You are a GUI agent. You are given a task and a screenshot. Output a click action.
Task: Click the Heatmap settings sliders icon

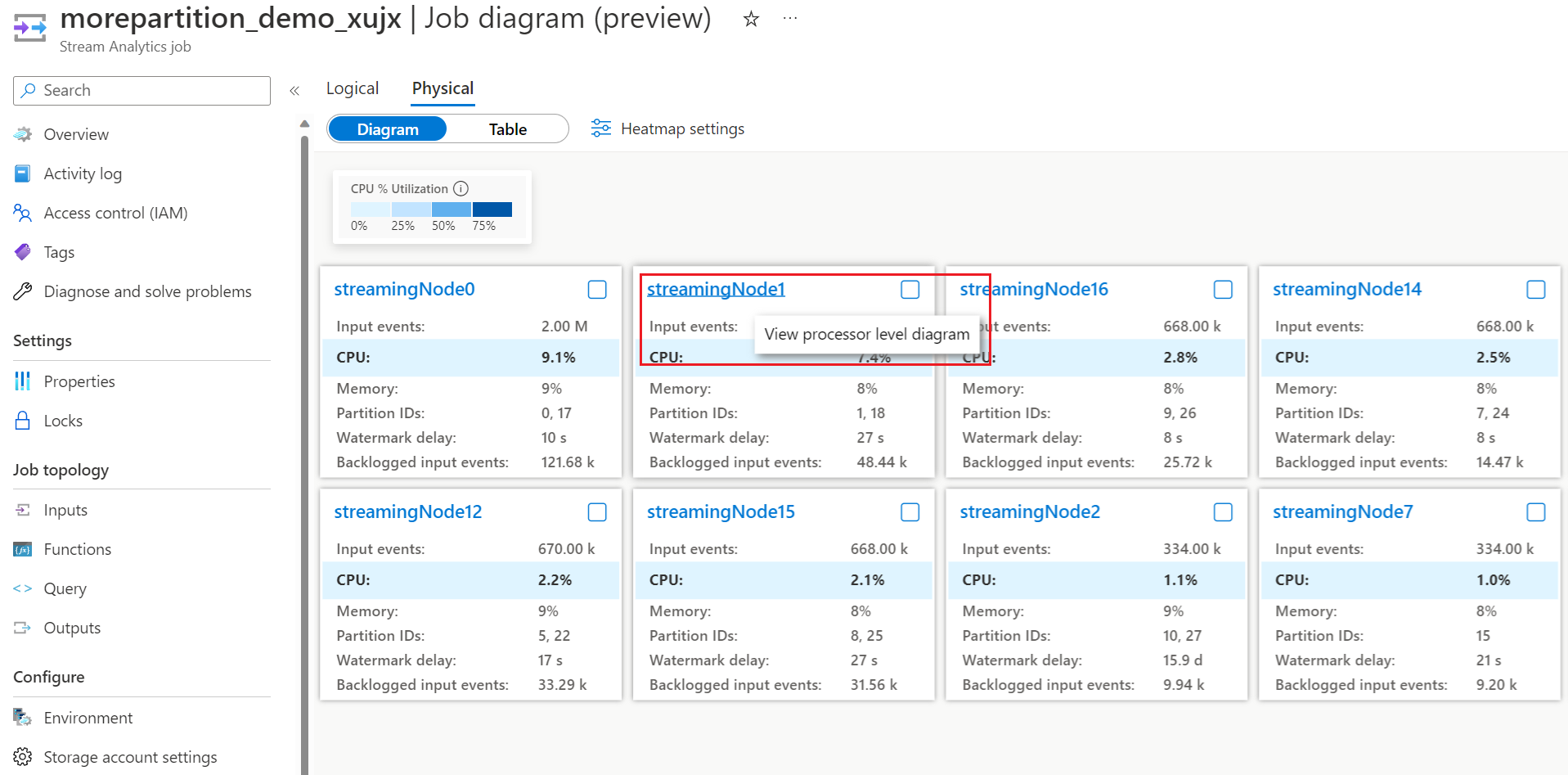(x=601, y=128)
